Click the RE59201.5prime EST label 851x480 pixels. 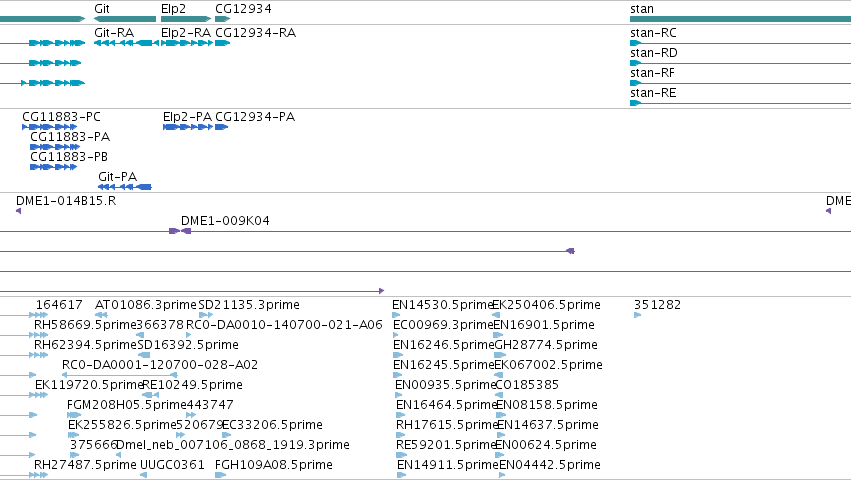click(446, 445)
